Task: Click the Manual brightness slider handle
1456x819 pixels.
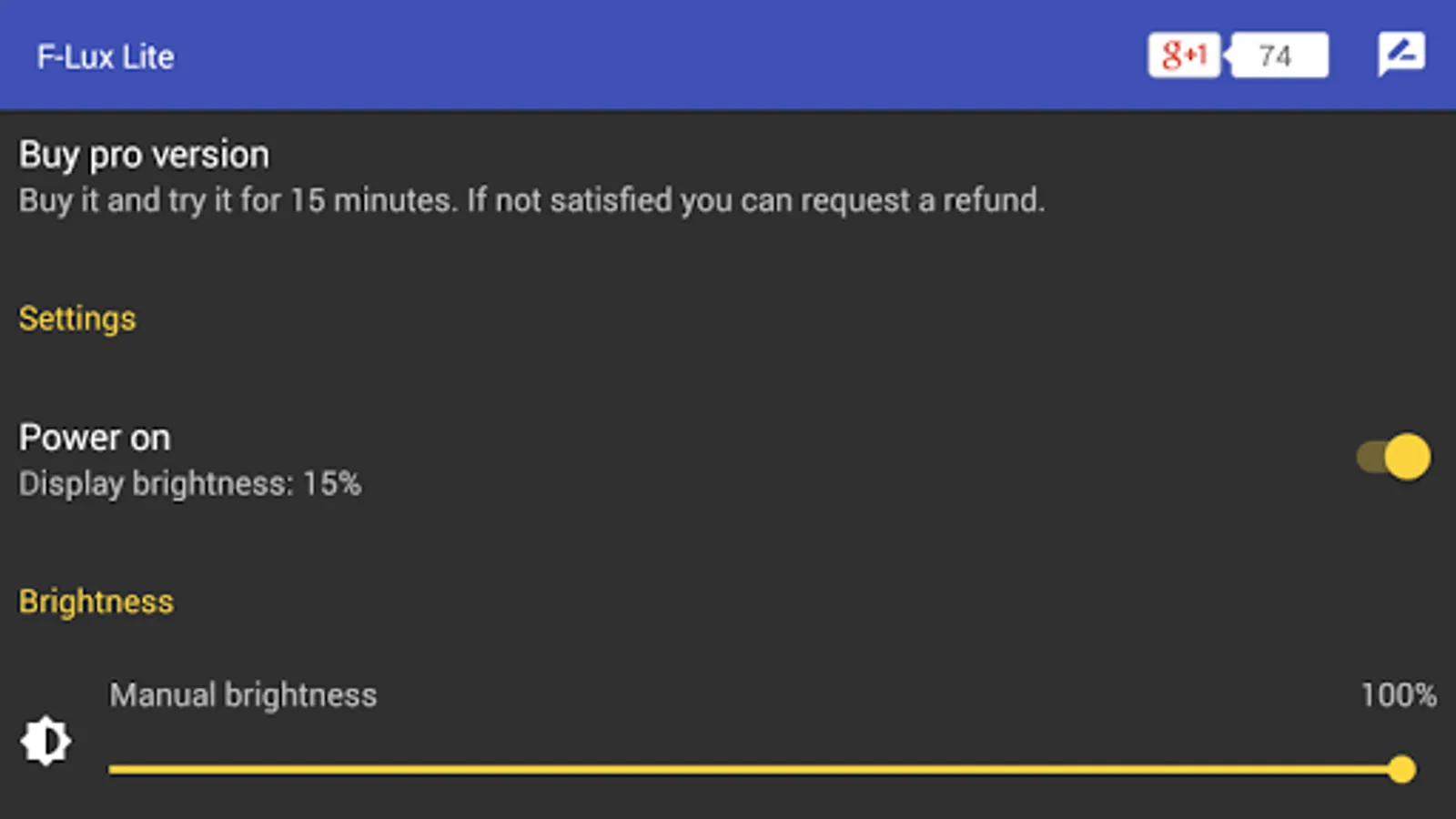Action: click(1402, 769)
